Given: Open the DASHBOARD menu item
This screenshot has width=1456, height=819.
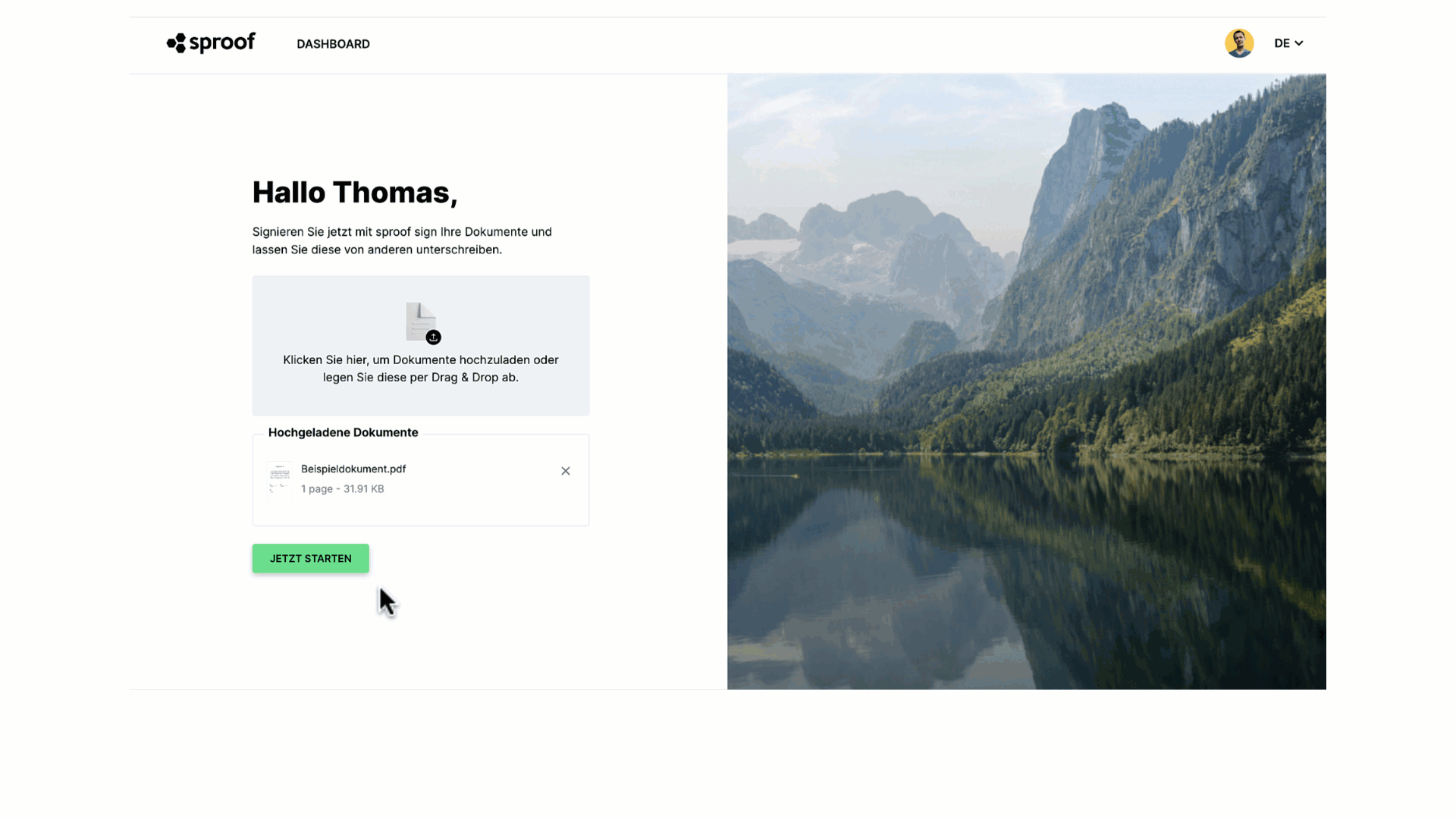Looking at the screenshot, I should pyautogui.click(x=333, y=44).
